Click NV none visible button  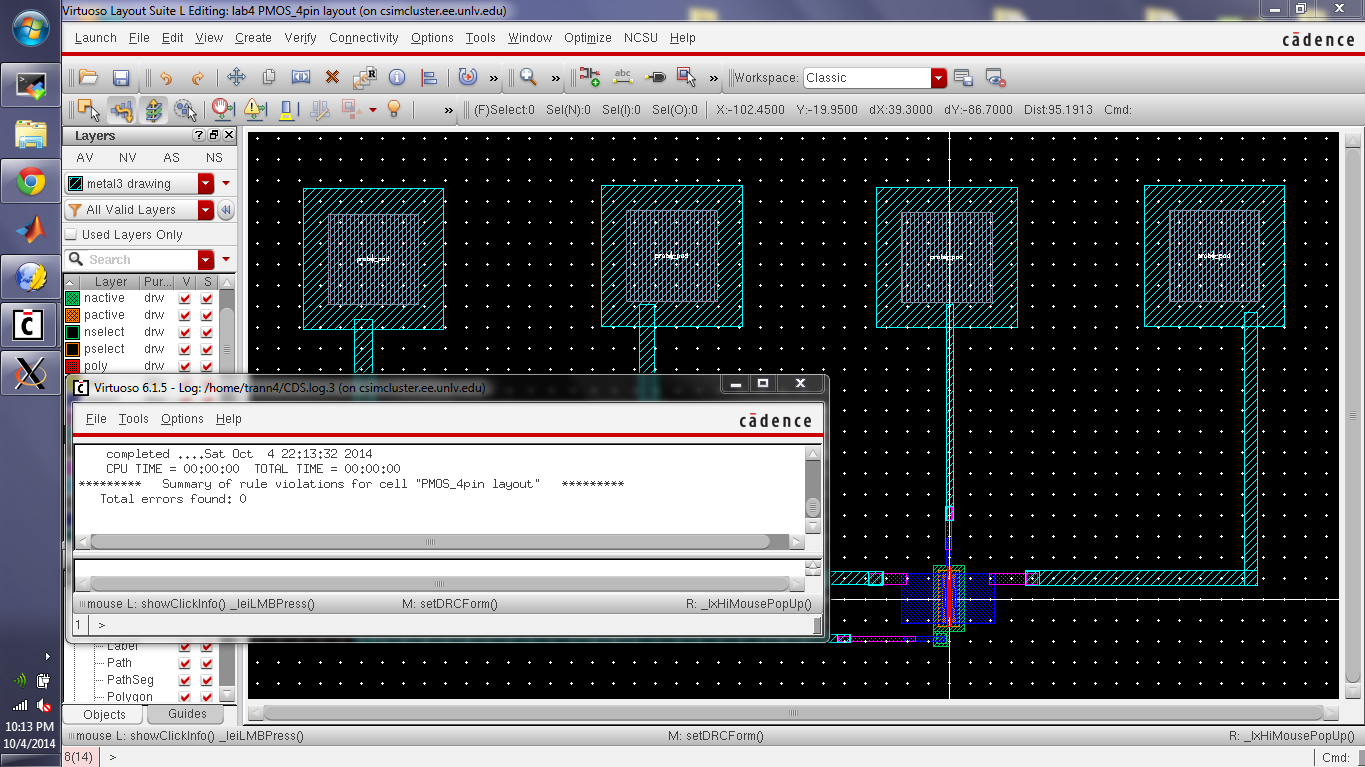(x=128, y=158)
